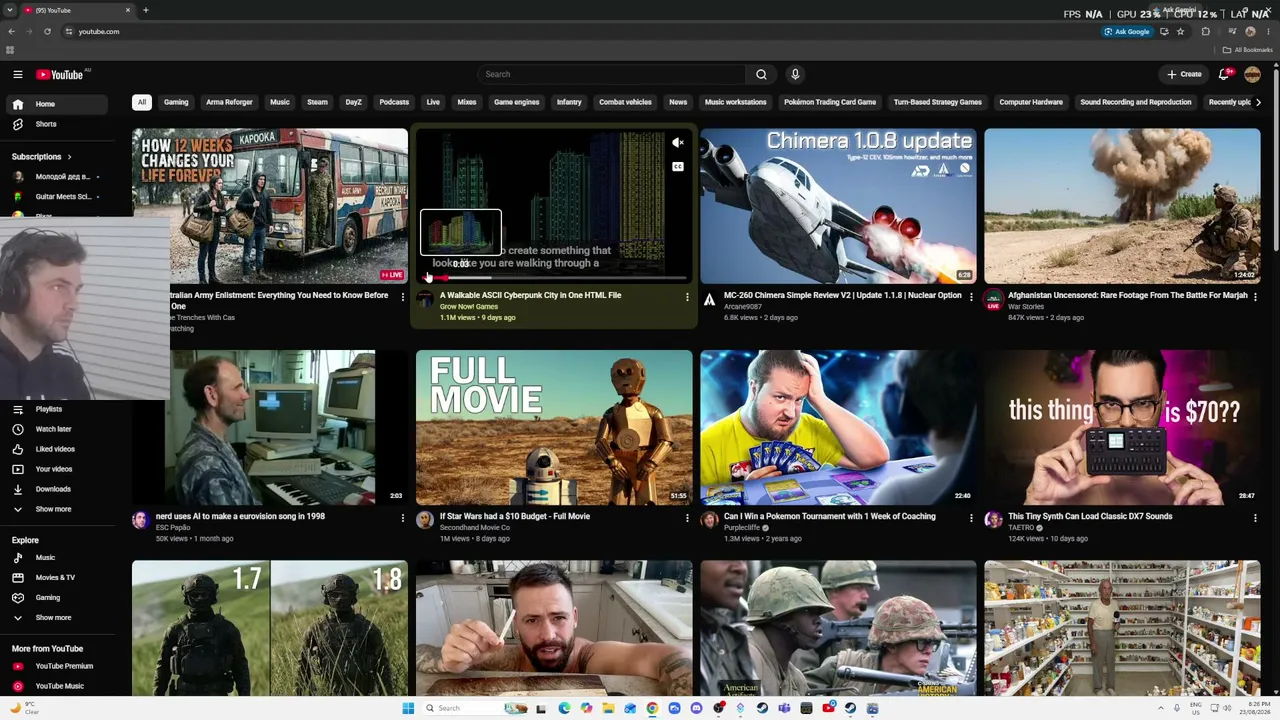This screenshot has height=720, width=1280.
Task: Select the Game engines filter chip
Action: pos(516,102)
